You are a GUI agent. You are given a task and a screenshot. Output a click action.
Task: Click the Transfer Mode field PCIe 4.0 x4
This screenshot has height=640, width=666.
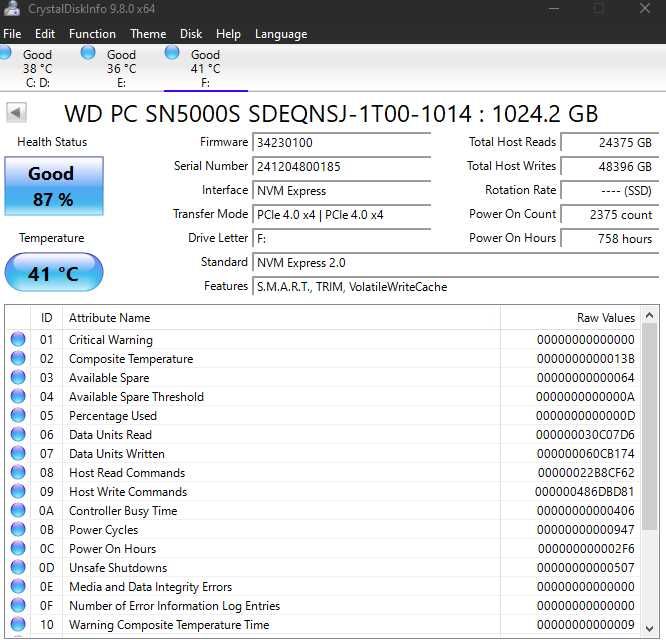pos(341,214)
